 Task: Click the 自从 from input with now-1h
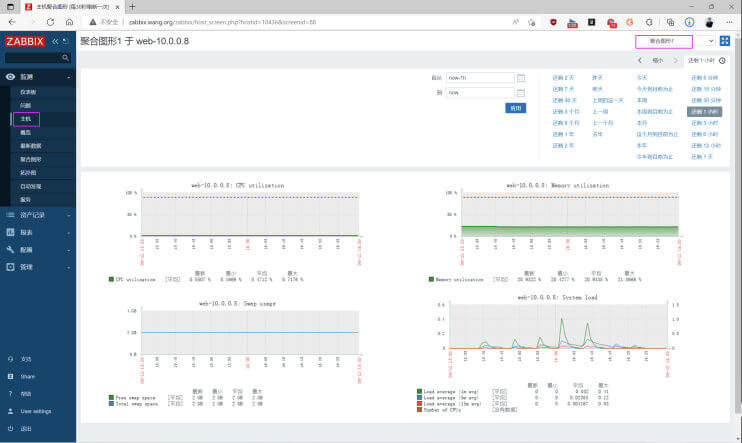pyautogui.click(x=480, y=78)
